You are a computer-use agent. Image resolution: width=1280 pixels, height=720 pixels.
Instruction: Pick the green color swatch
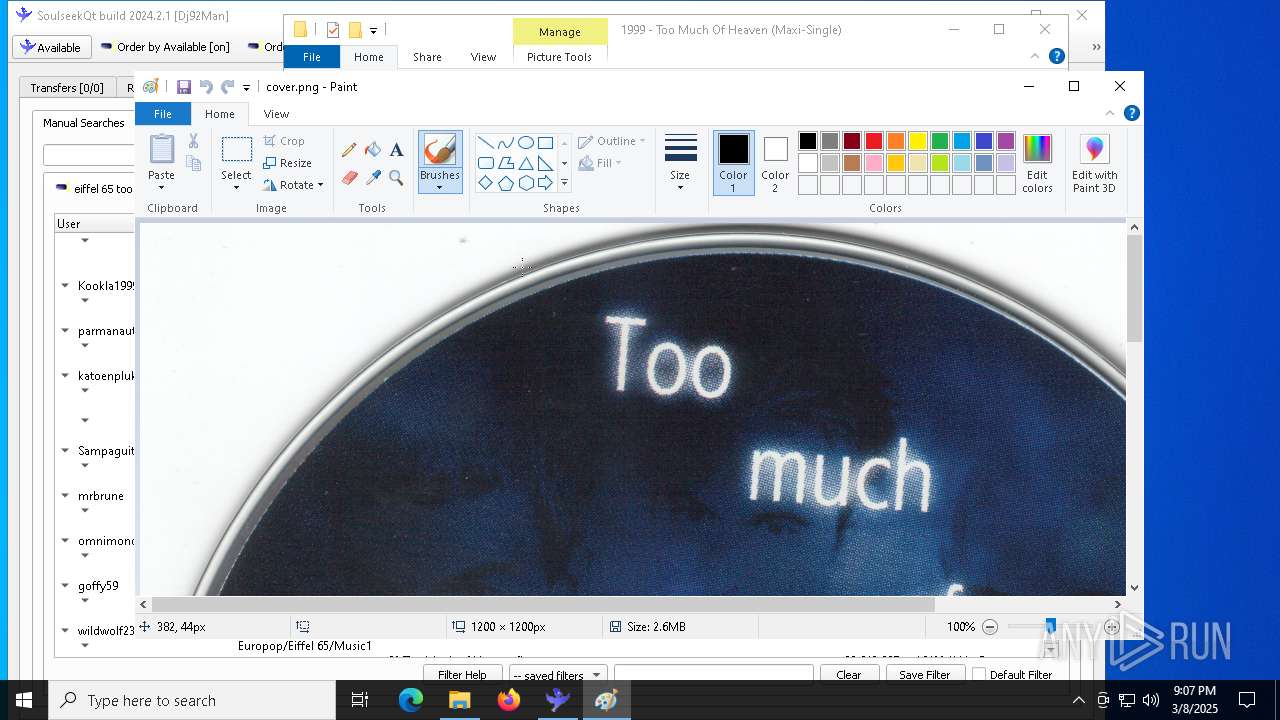(x=940, y=141)
